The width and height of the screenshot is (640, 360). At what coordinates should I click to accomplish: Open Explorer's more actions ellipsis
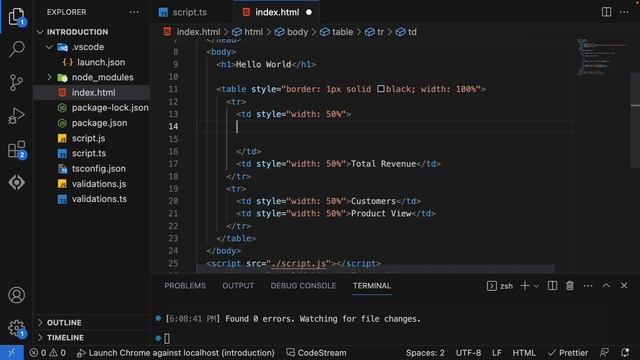(134, 12)
